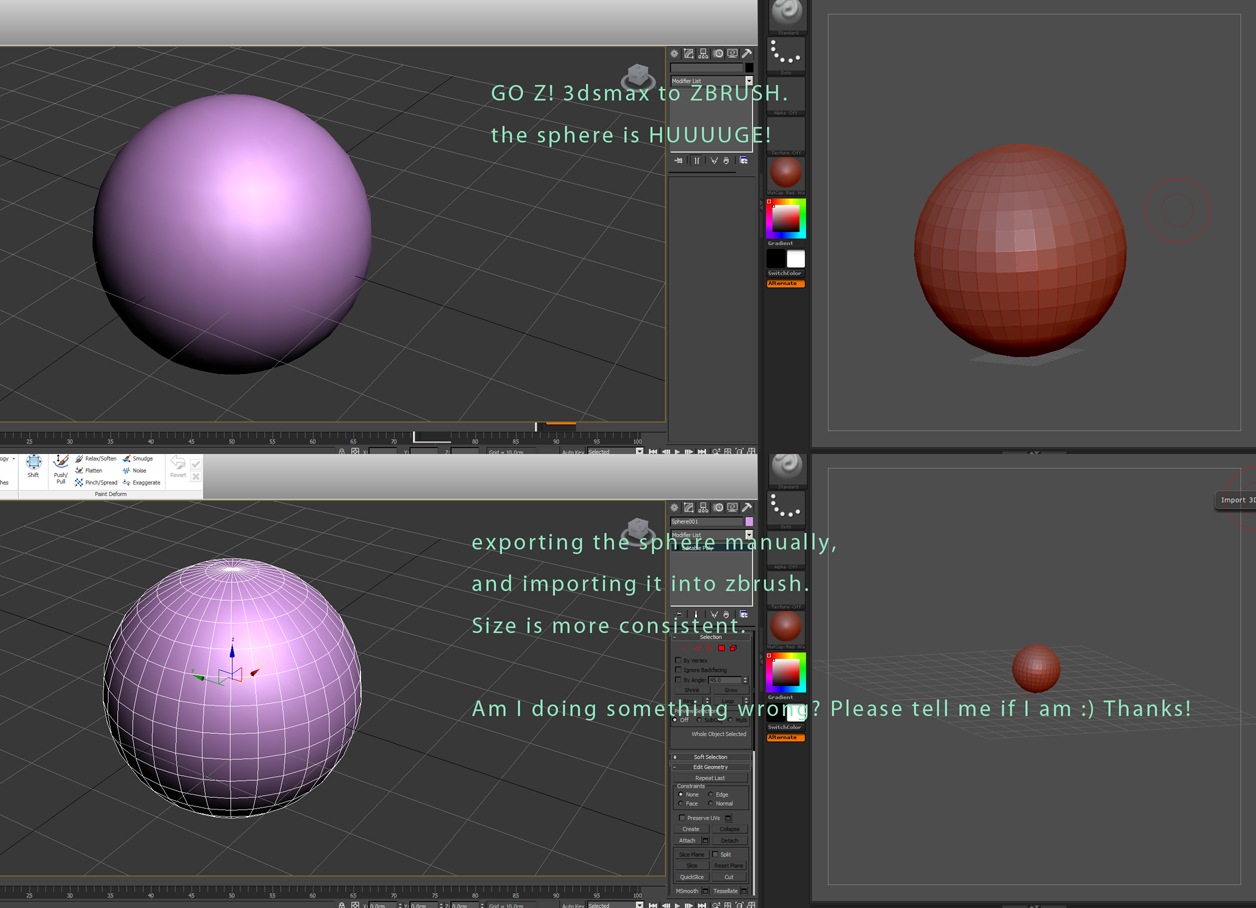Switch to Vertex sub-object level
The image size is (1256, 908).
pos(684,648)
